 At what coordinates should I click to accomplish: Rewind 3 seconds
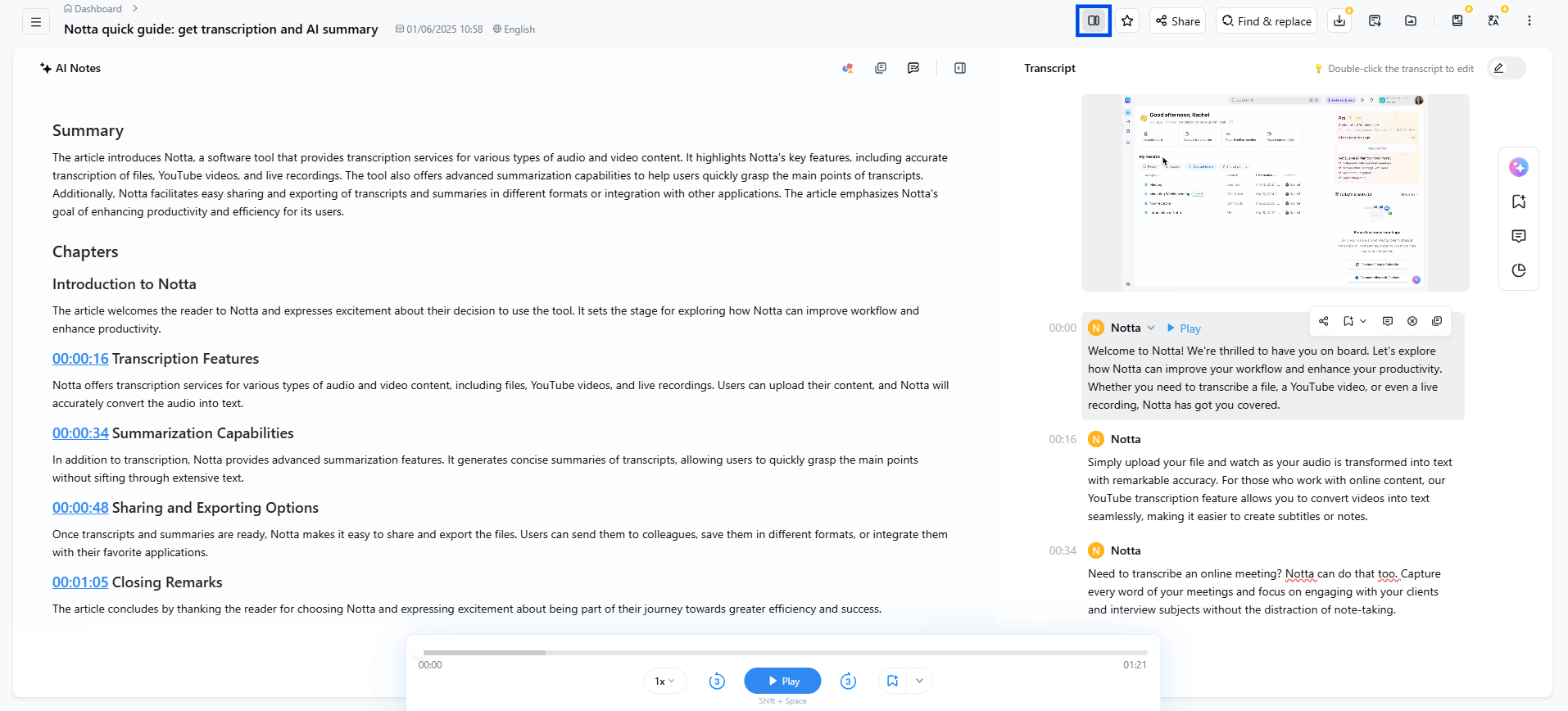717,681
